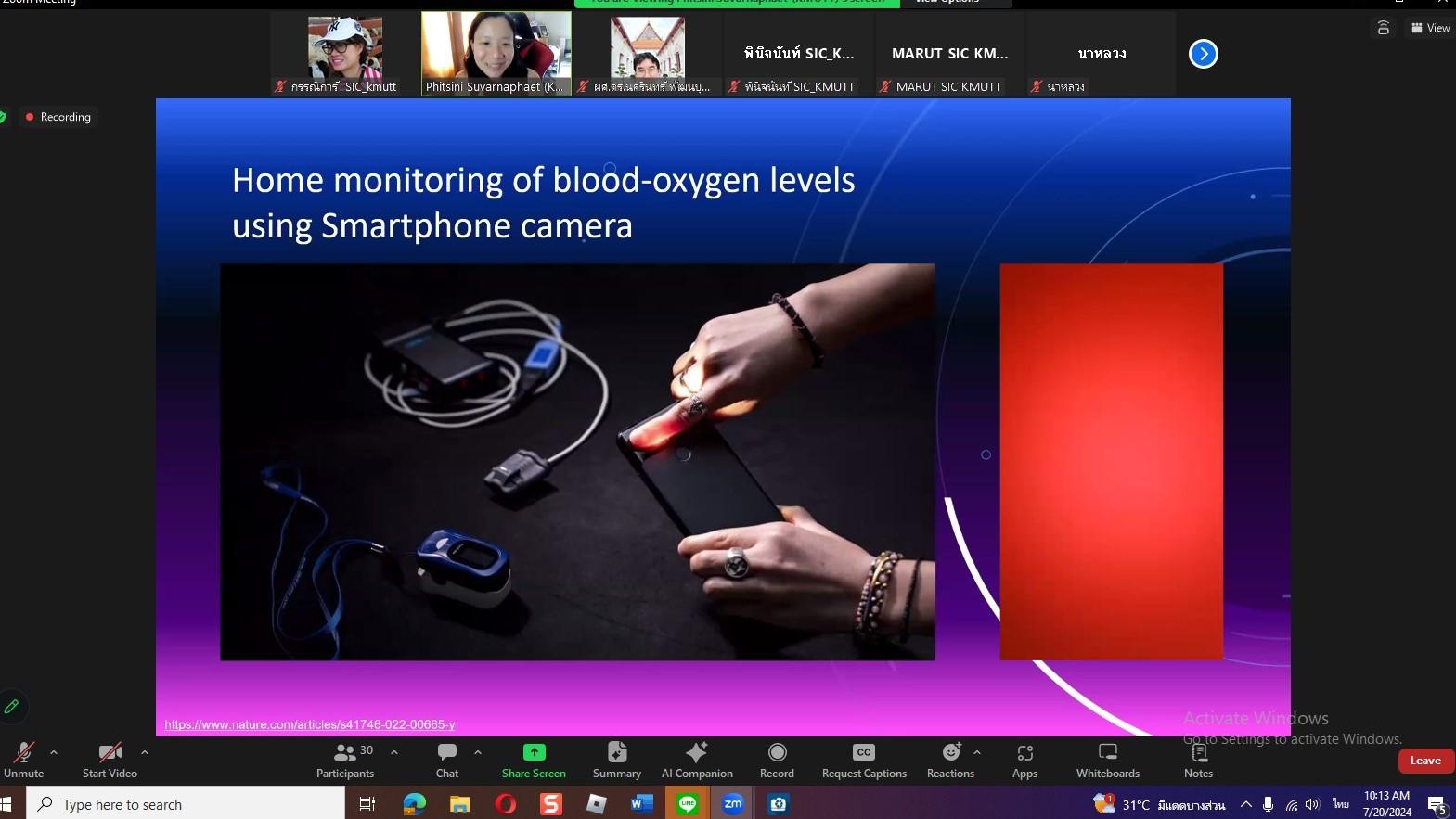Open the Participants panel
This screenshot has height=819, width=1456.
click(345, 760)
